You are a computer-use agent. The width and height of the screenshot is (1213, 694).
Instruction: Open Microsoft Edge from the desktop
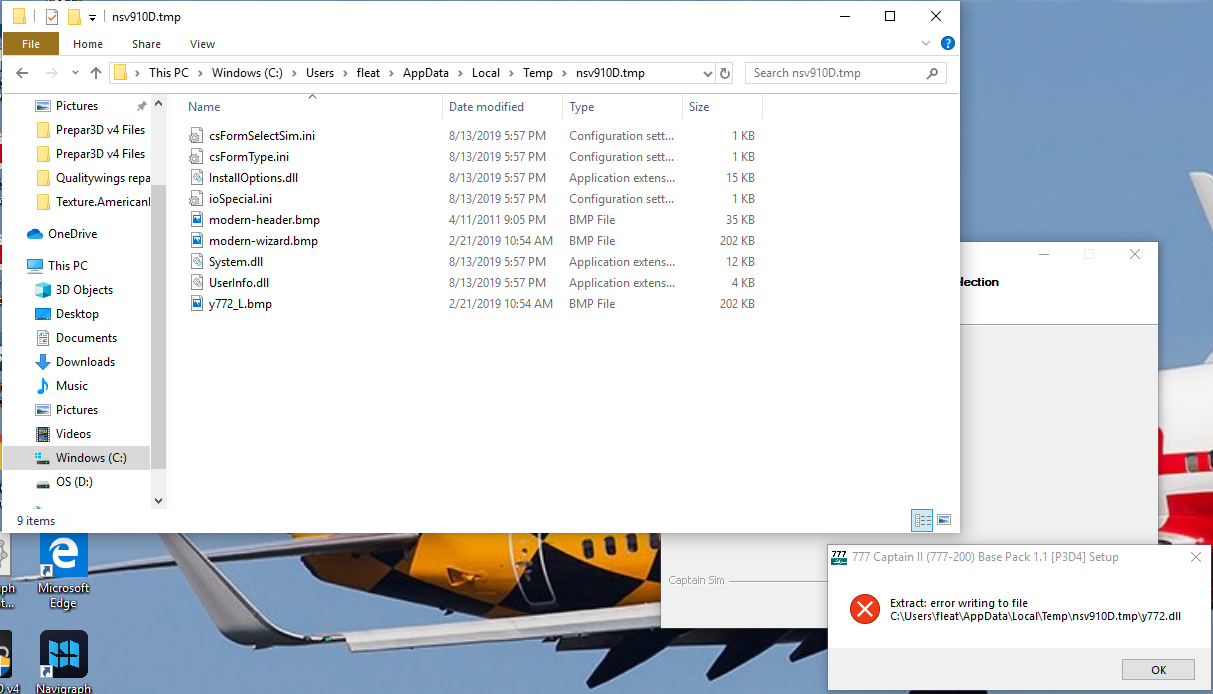[63, 557]
